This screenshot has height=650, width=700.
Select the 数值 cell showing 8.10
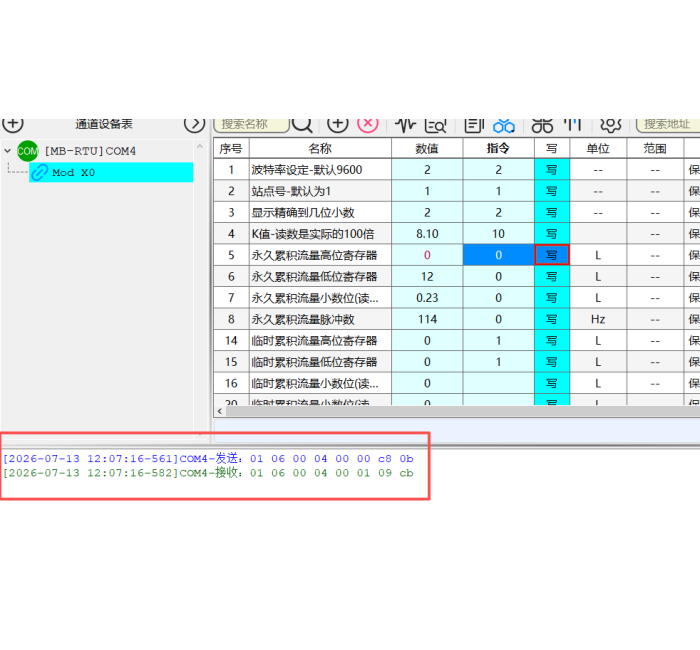coord(427,234)
